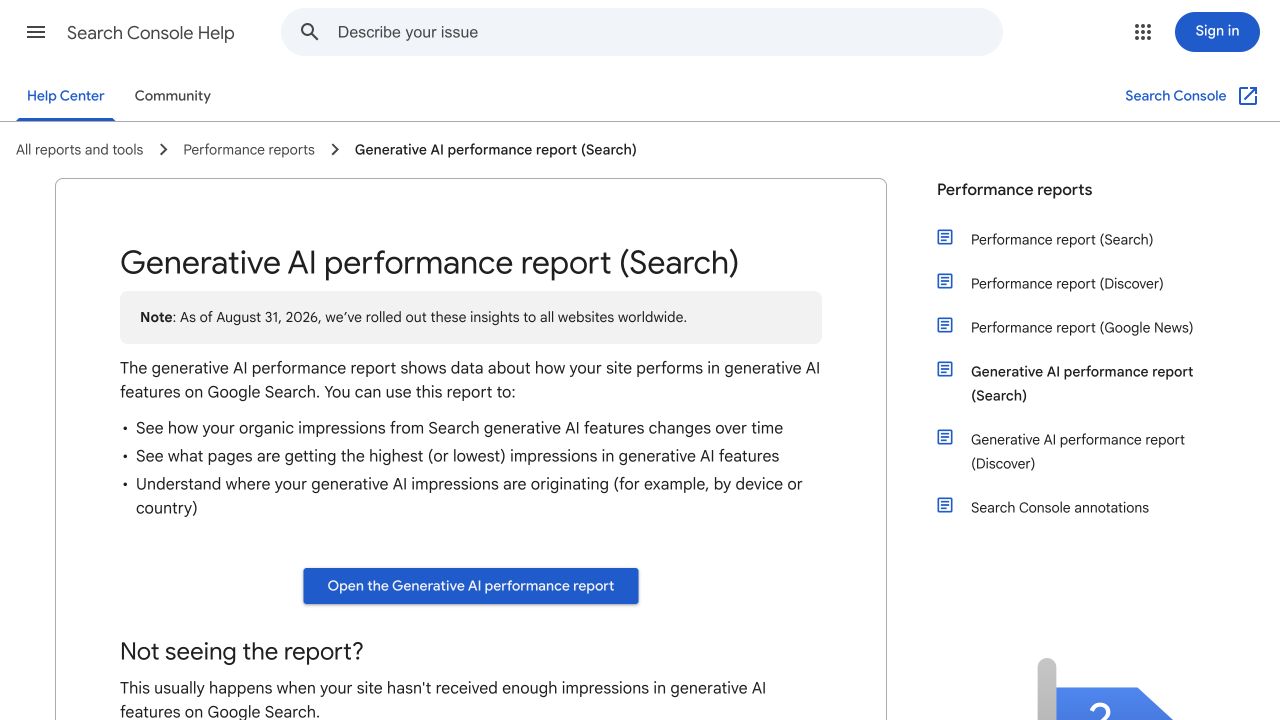This screenshot has height=720, width=1280.
Task: Click the document icon beside Performance report (Search)
Action: [x=945, y=237]
